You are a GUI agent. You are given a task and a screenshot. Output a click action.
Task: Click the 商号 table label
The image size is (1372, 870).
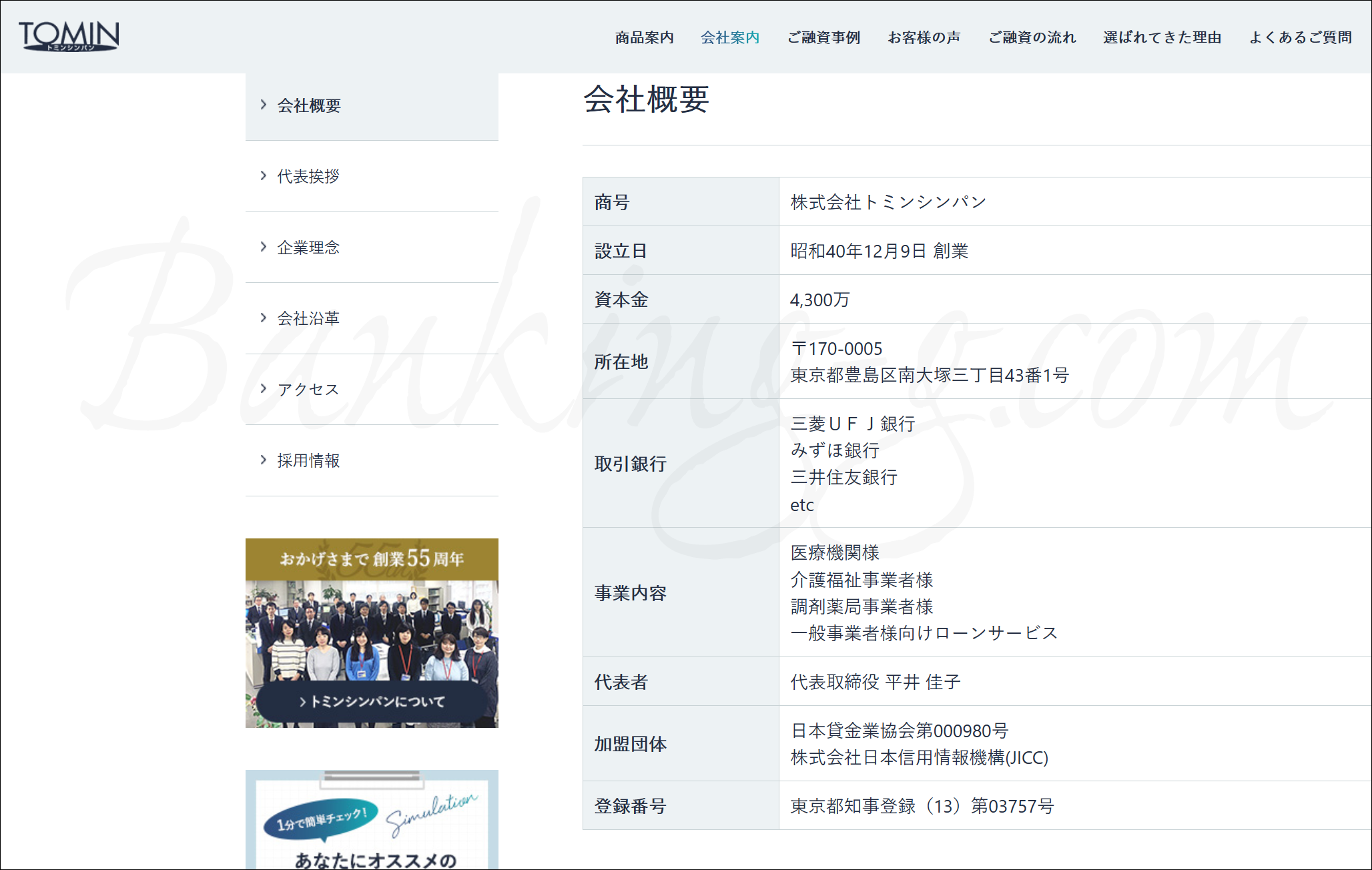(612, 202)
